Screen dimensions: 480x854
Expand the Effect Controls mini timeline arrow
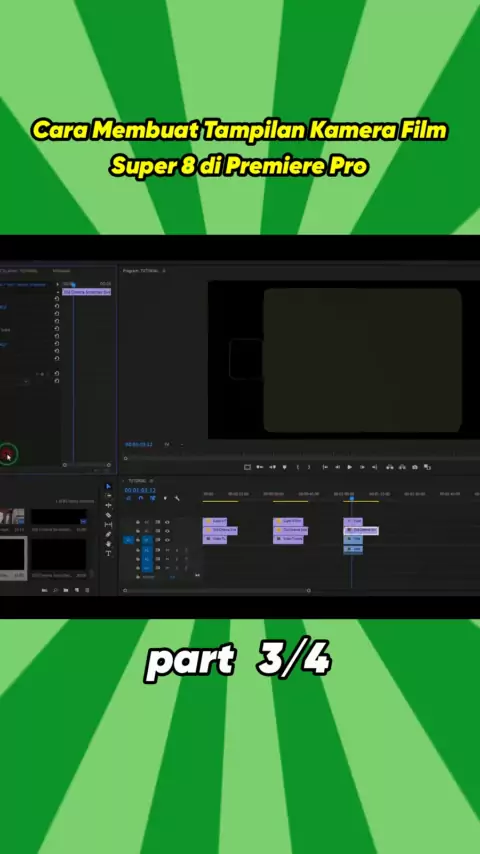[58, 284]
